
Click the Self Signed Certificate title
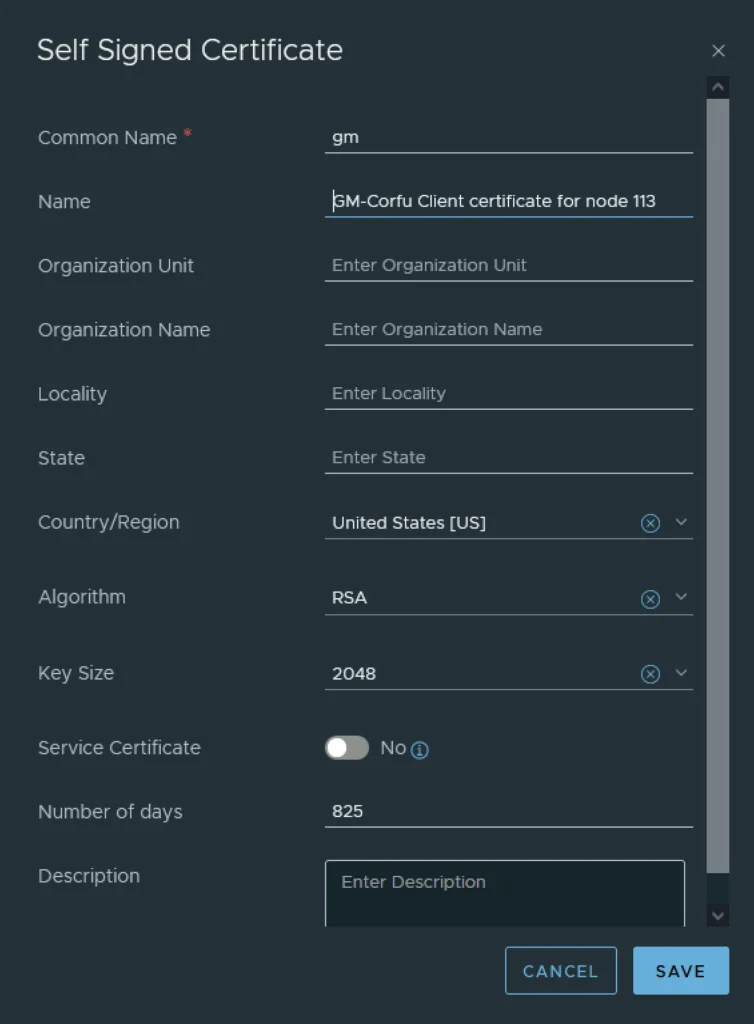(x=190, y=50)
